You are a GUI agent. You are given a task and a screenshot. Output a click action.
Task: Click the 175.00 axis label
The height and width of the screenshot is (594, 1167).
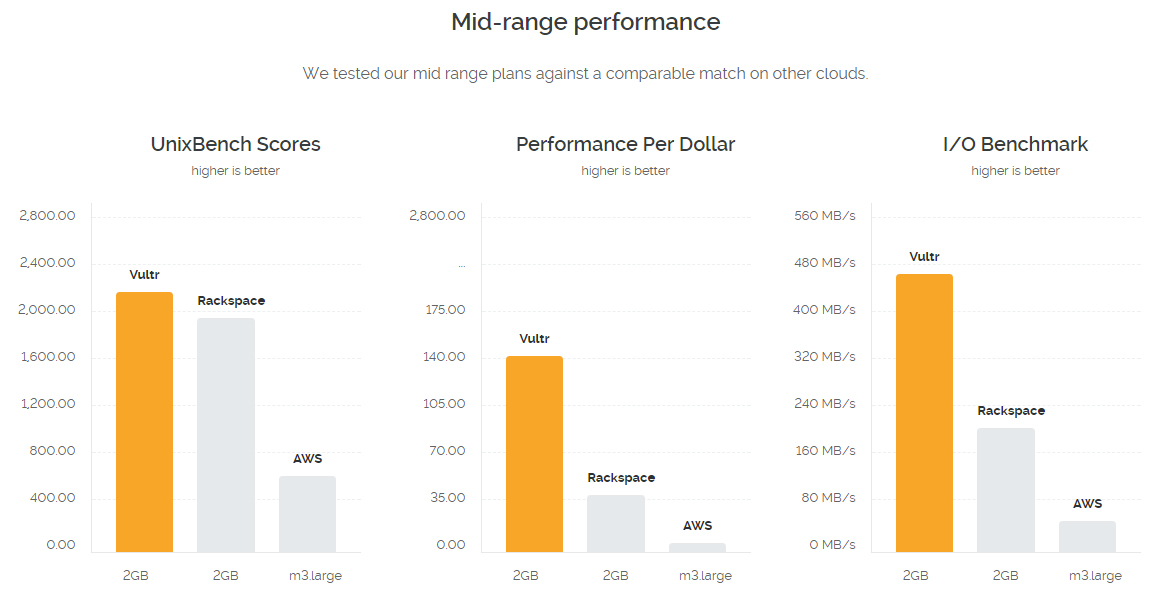[445, 310]
